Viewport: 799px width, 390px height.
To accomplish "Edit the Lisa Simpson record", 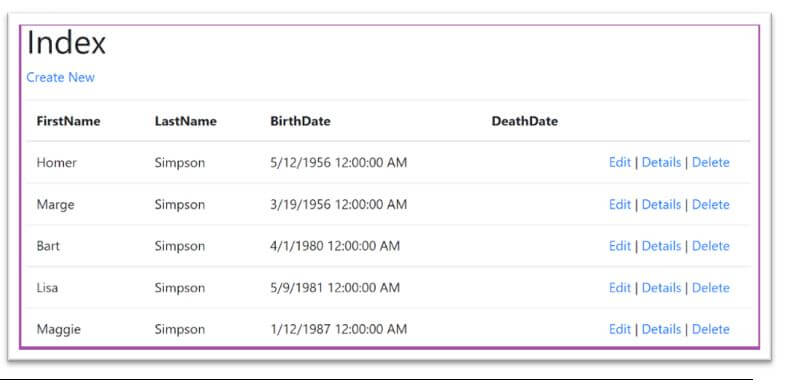I will 620,288.
